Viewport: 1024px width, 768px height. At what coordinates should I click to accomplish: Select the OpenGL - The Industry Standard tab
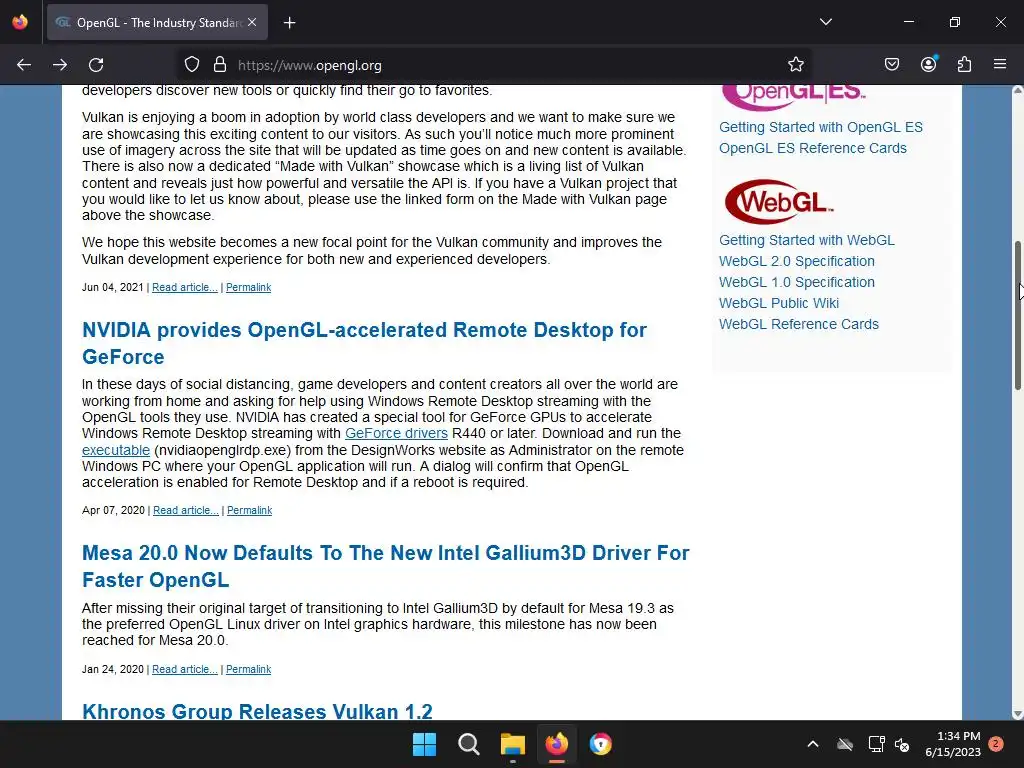point(157,23)
